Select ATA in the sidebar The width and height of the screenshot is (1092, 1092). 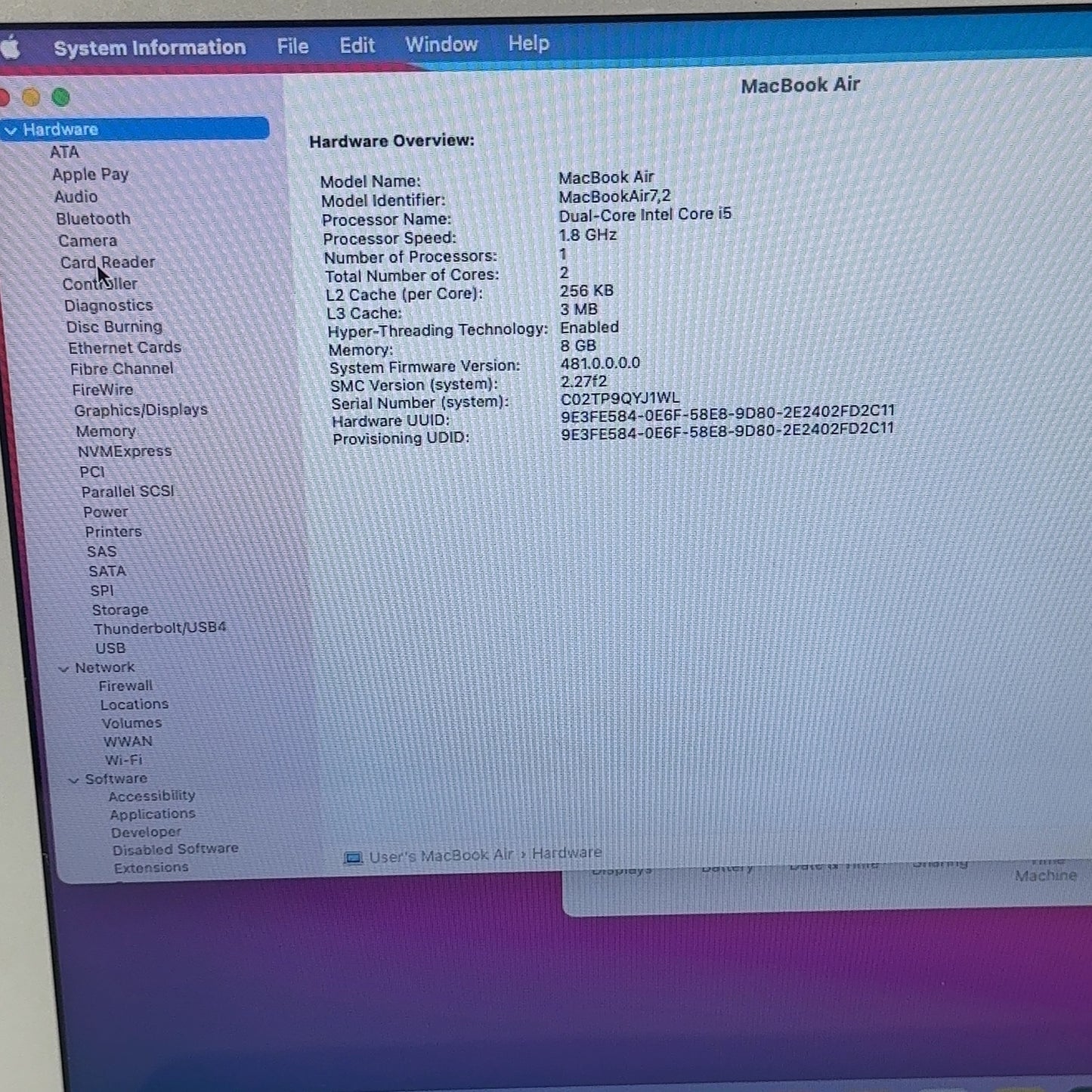pos(64,152)
